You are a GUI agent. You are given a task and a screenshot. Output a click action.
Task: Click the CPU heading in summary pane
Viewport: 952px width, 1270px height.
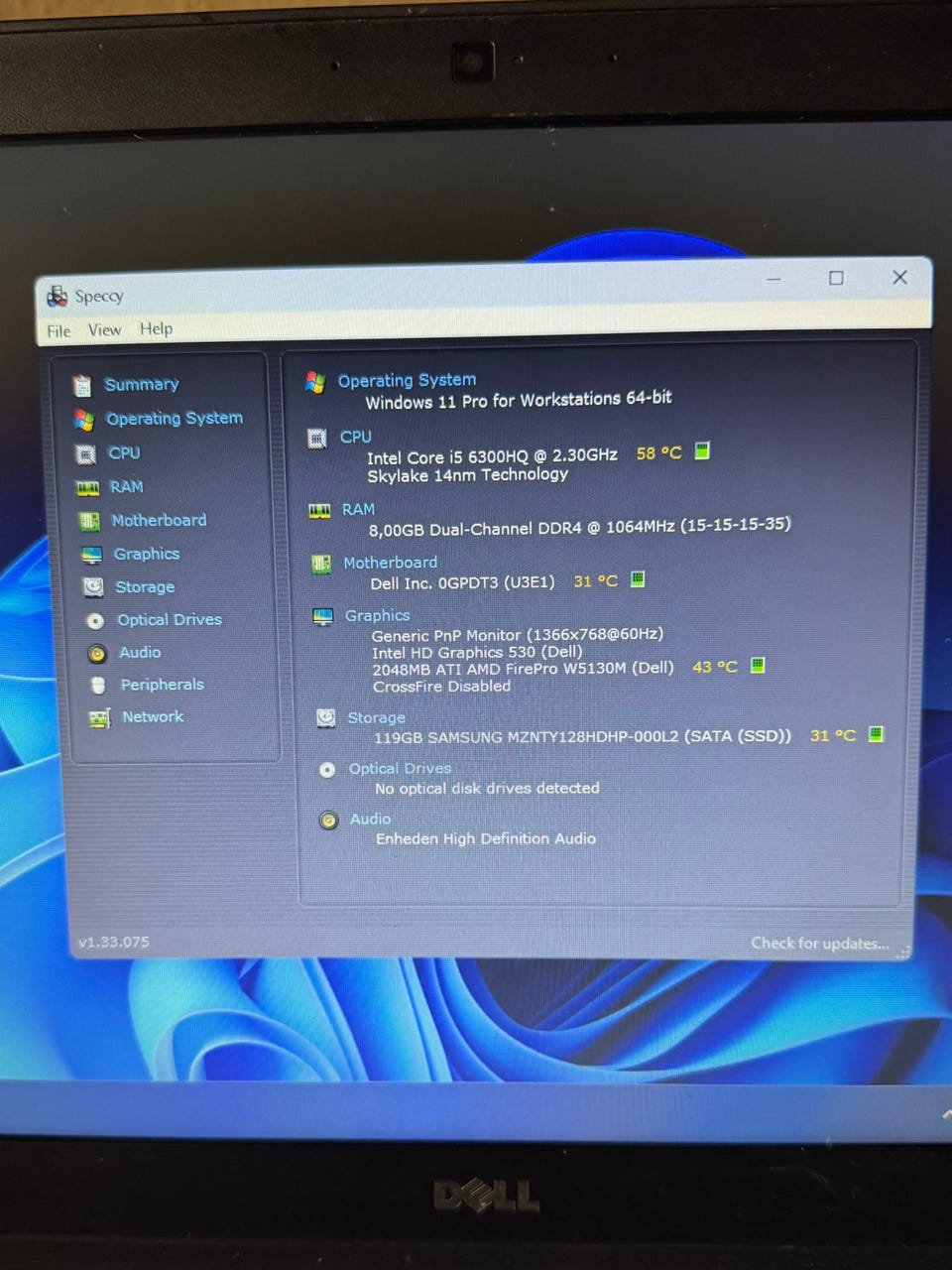point(356,437)
